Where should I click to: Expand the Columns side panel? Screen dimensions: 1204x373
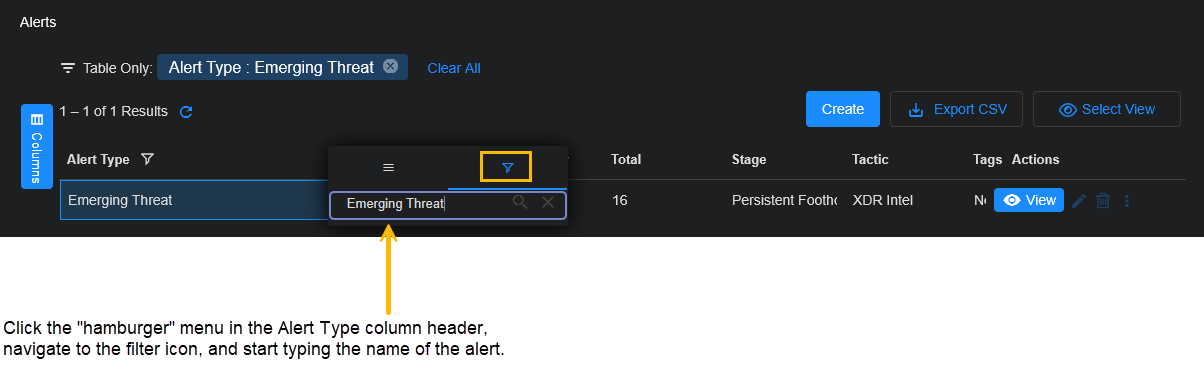click(x=37, y=146)
